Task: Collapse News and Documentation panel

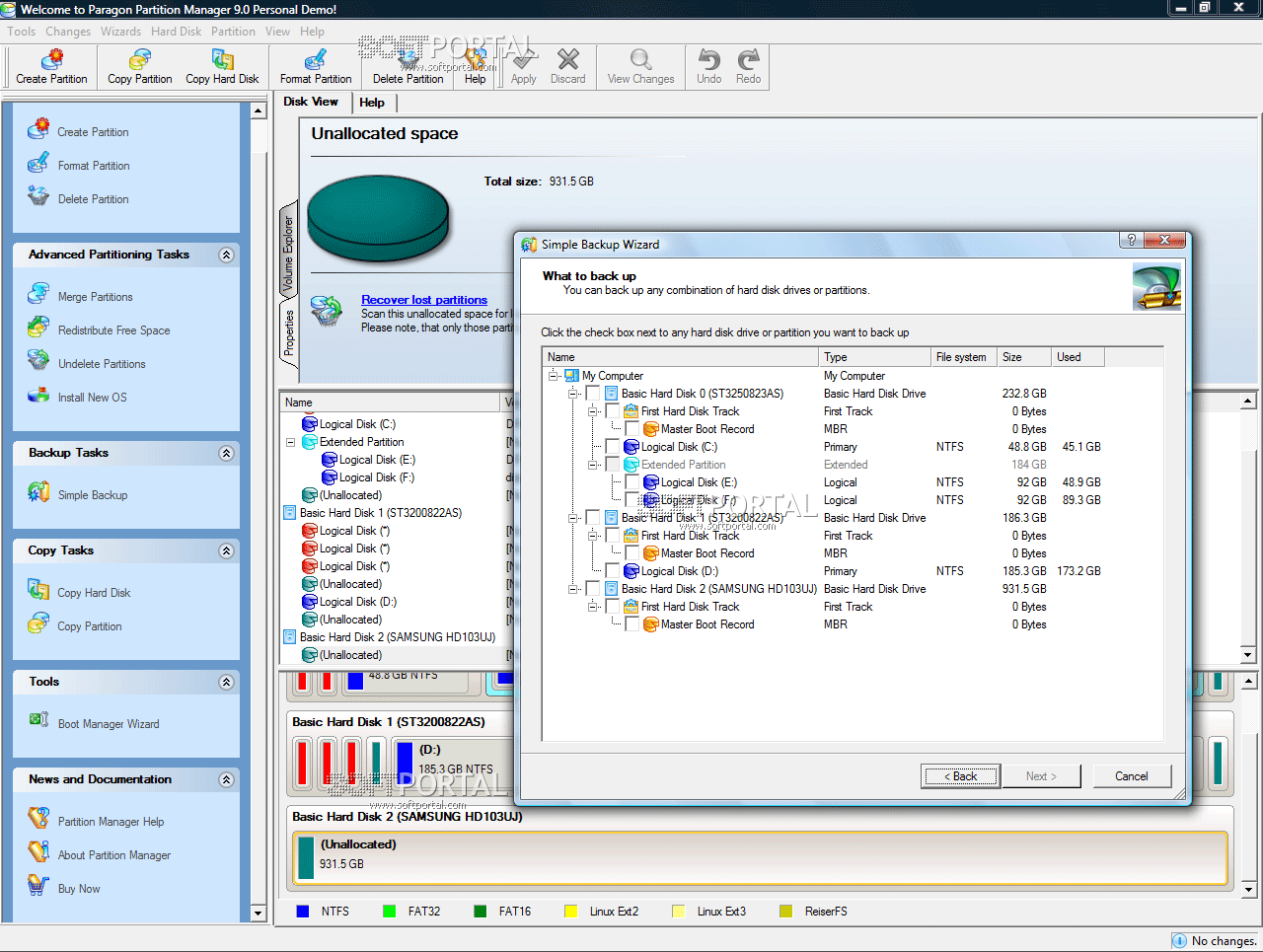Action: click(226, 779)
